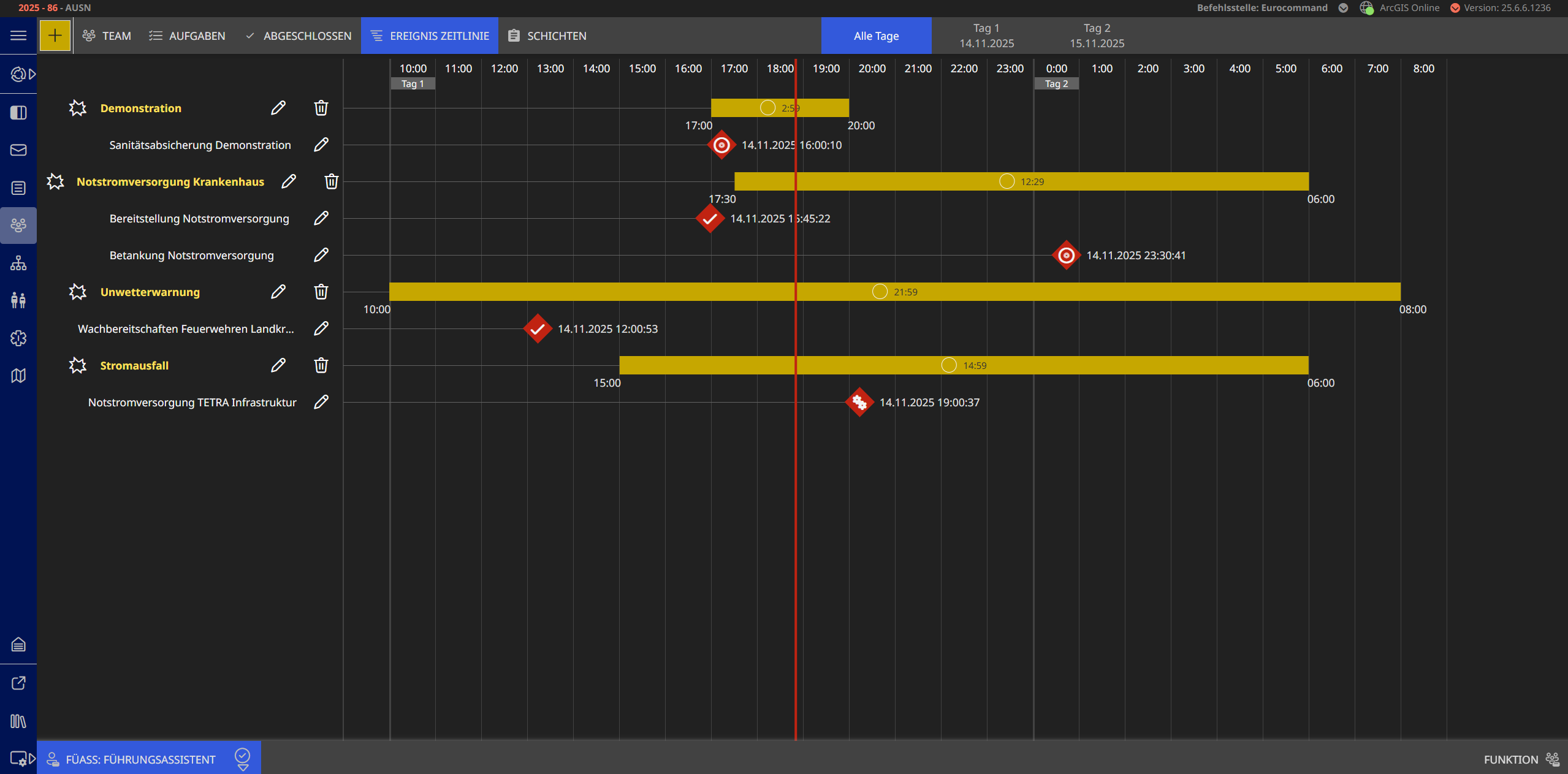Select the Alle Tage button
Viewport: 1568px width, 774px height.
[876, 36]
